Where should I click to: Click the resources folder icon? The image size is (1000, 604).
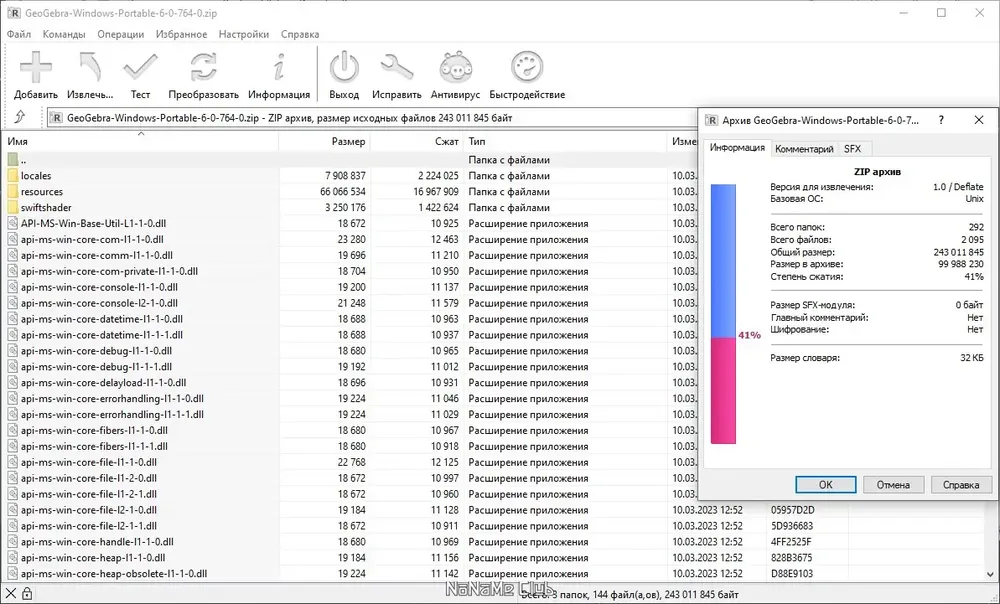13,191
